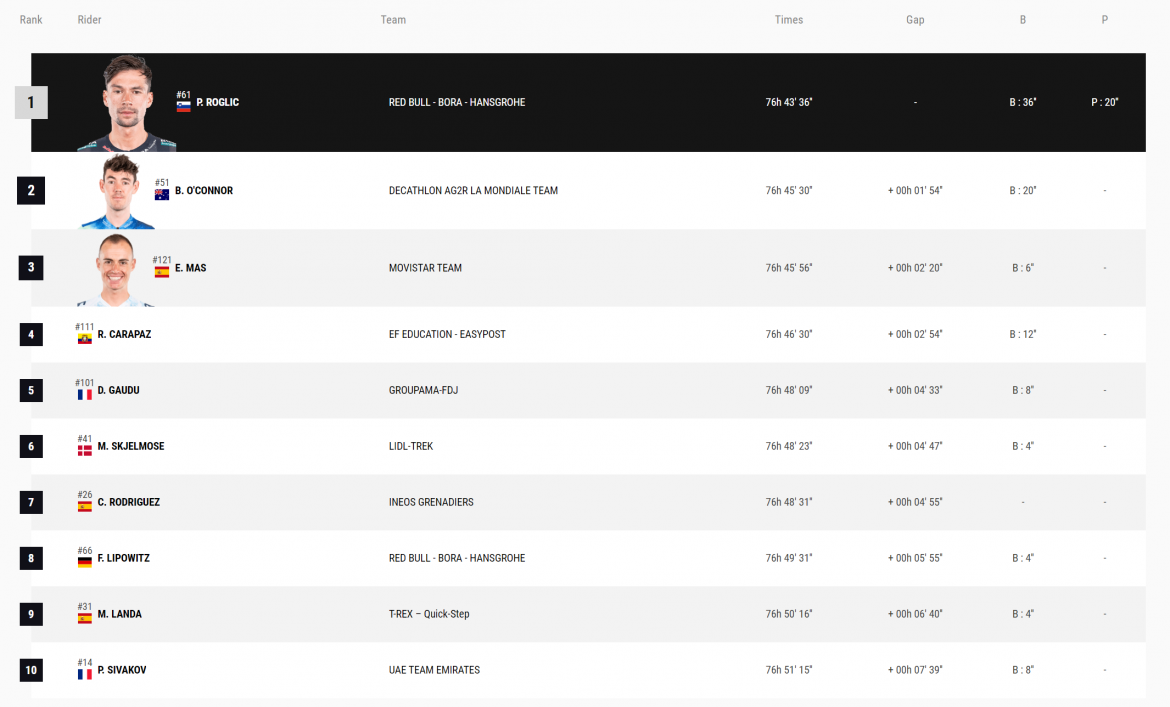Click team name Ineos Grenadiers
The height and width of the screenshot is (707, 1170).
(x=431, y=502)
